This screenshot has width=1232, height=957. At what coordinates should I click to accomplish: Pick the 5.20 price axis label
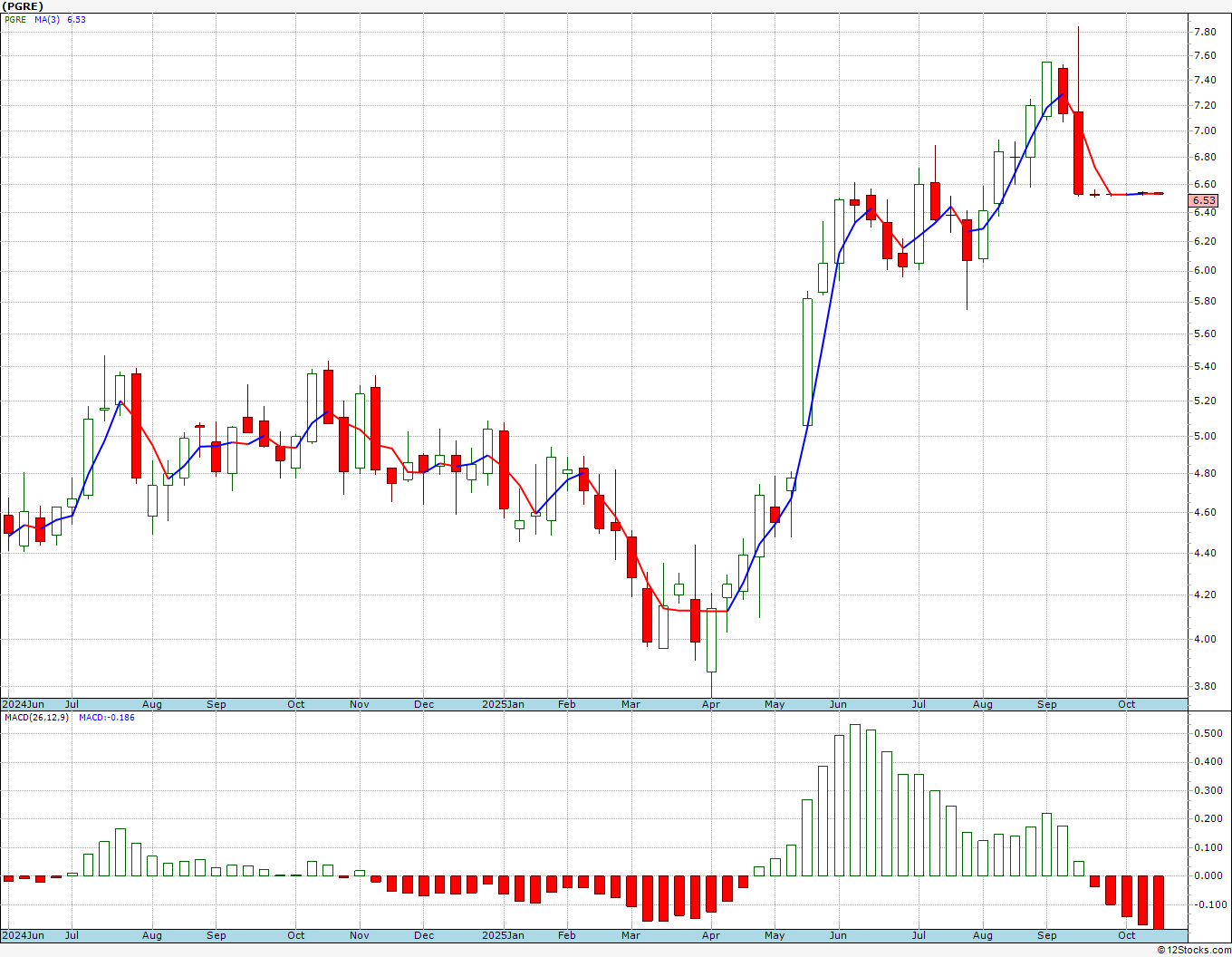[1205, 401]
